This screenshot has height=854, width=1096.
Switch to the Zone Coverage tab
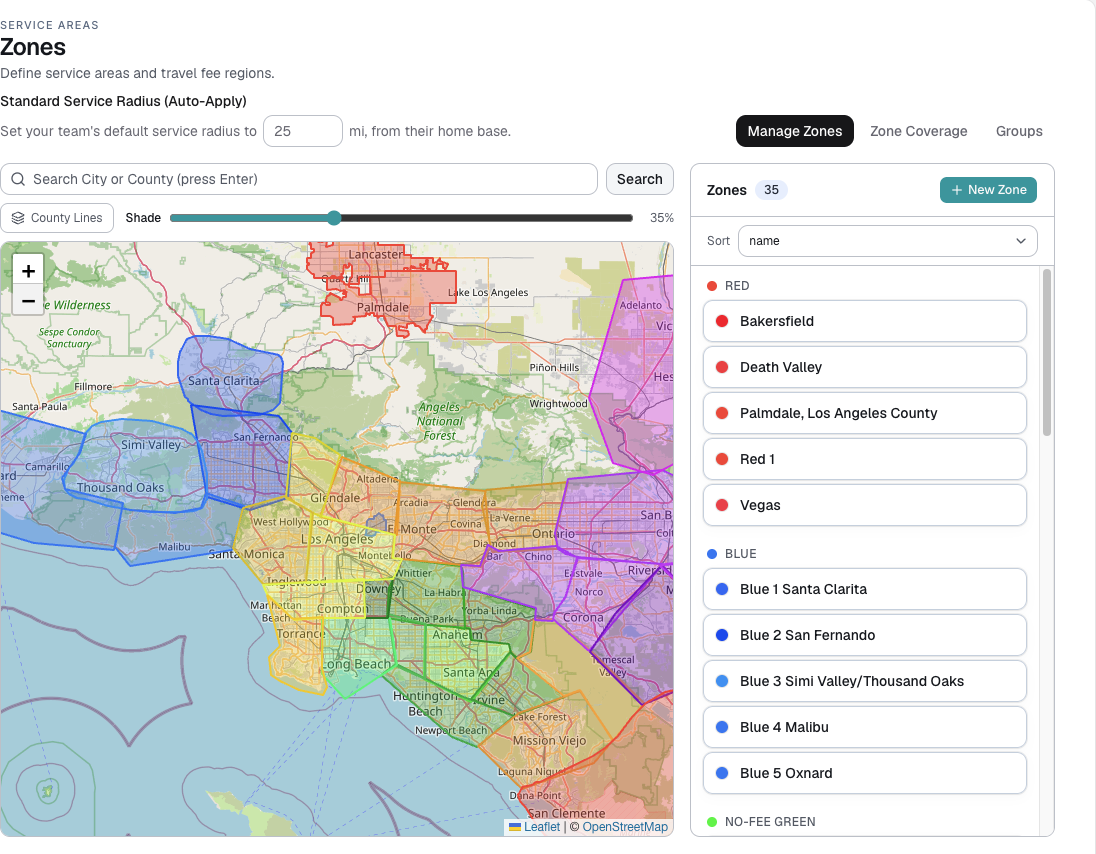coord(918,131)
